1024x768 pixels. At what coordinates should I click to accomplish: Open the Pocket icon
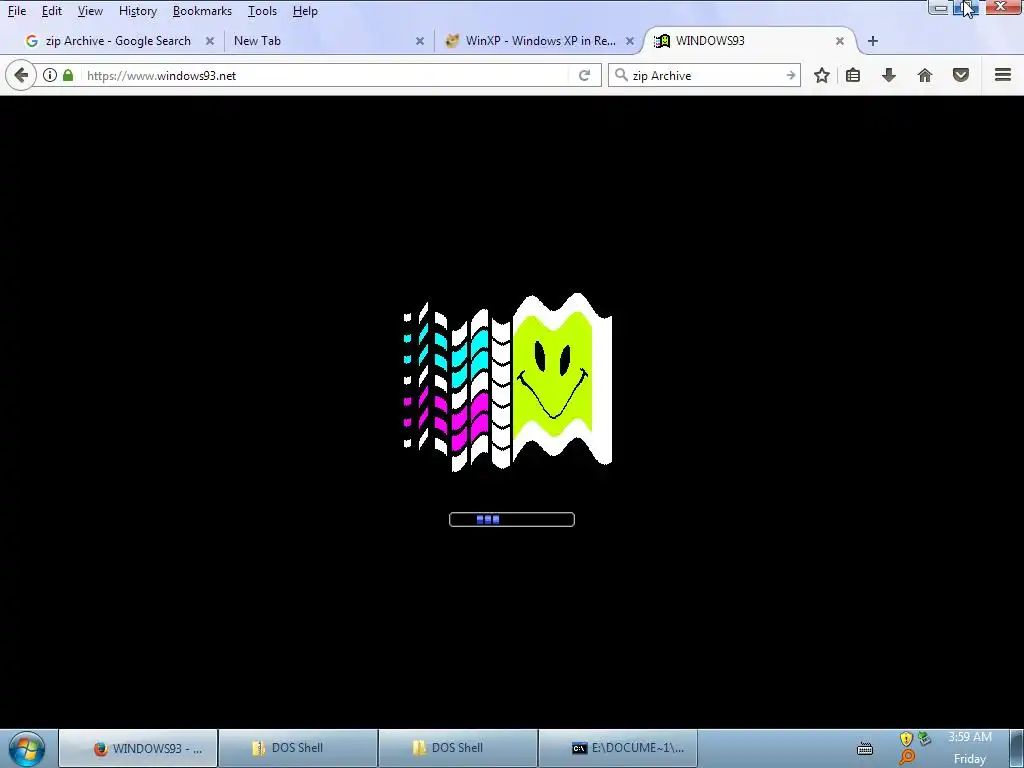point(961,75)
